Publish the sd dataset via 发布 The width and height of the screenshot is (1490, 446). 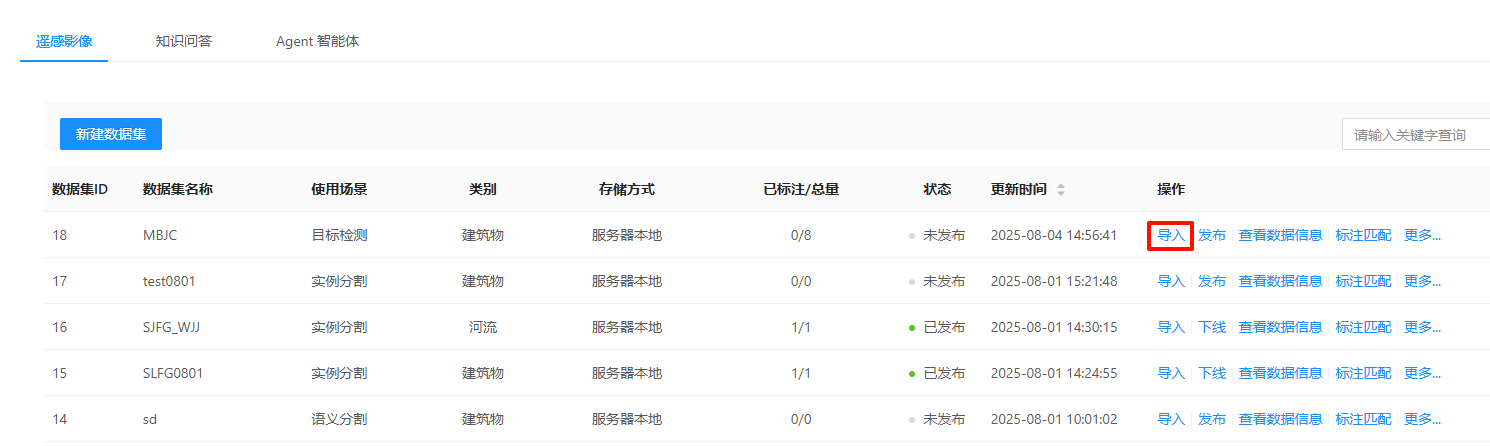point(1212,420)
